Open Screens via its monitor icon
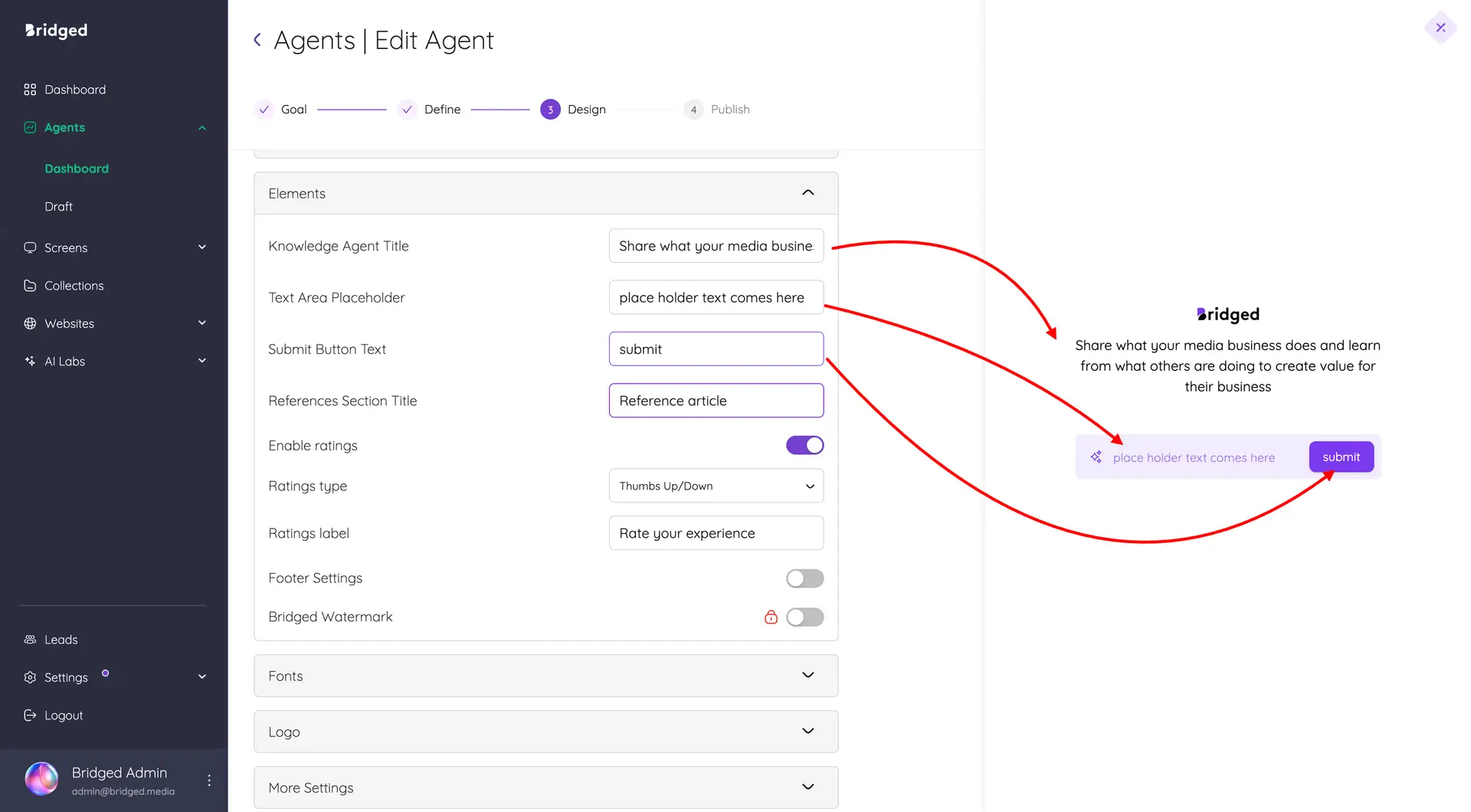Image resolution: width=1471 pixels, height=812 pixels. [x=30, y=247]
